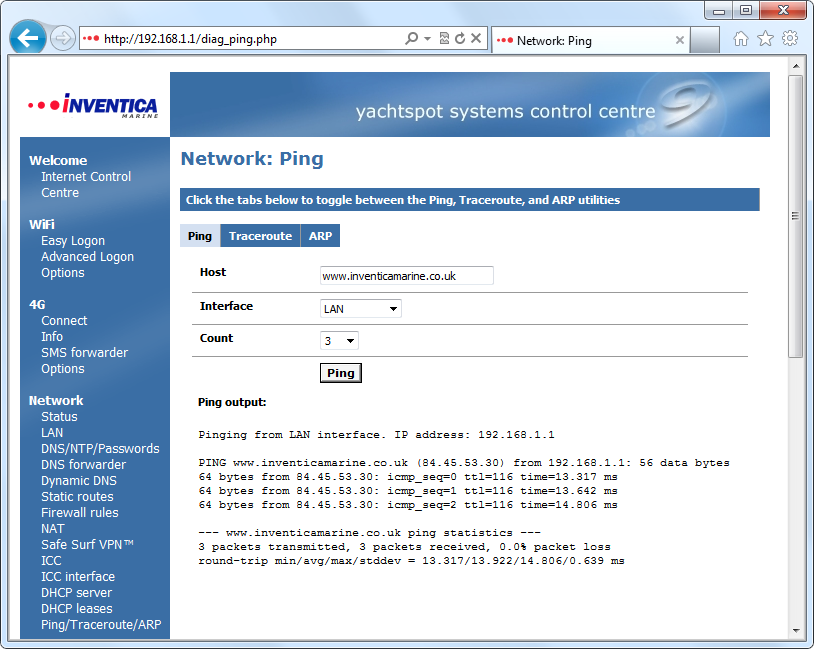
Task: Minimize the browser window
Action: coord(719,10)
